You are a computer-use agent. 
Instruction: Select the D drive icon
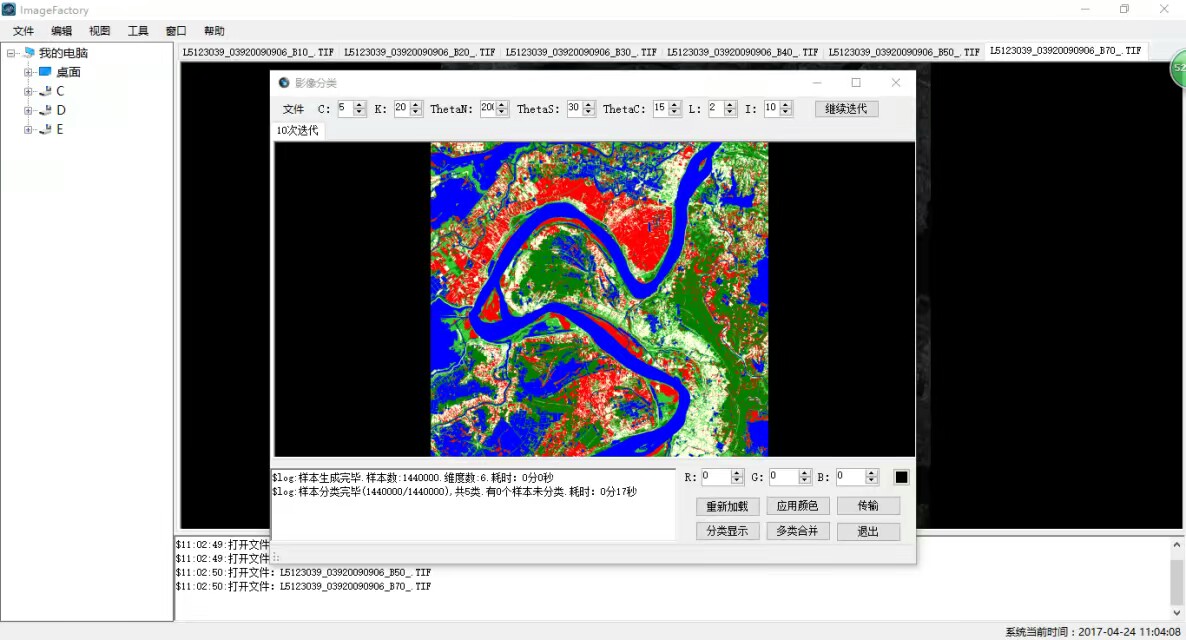[45, 110]
